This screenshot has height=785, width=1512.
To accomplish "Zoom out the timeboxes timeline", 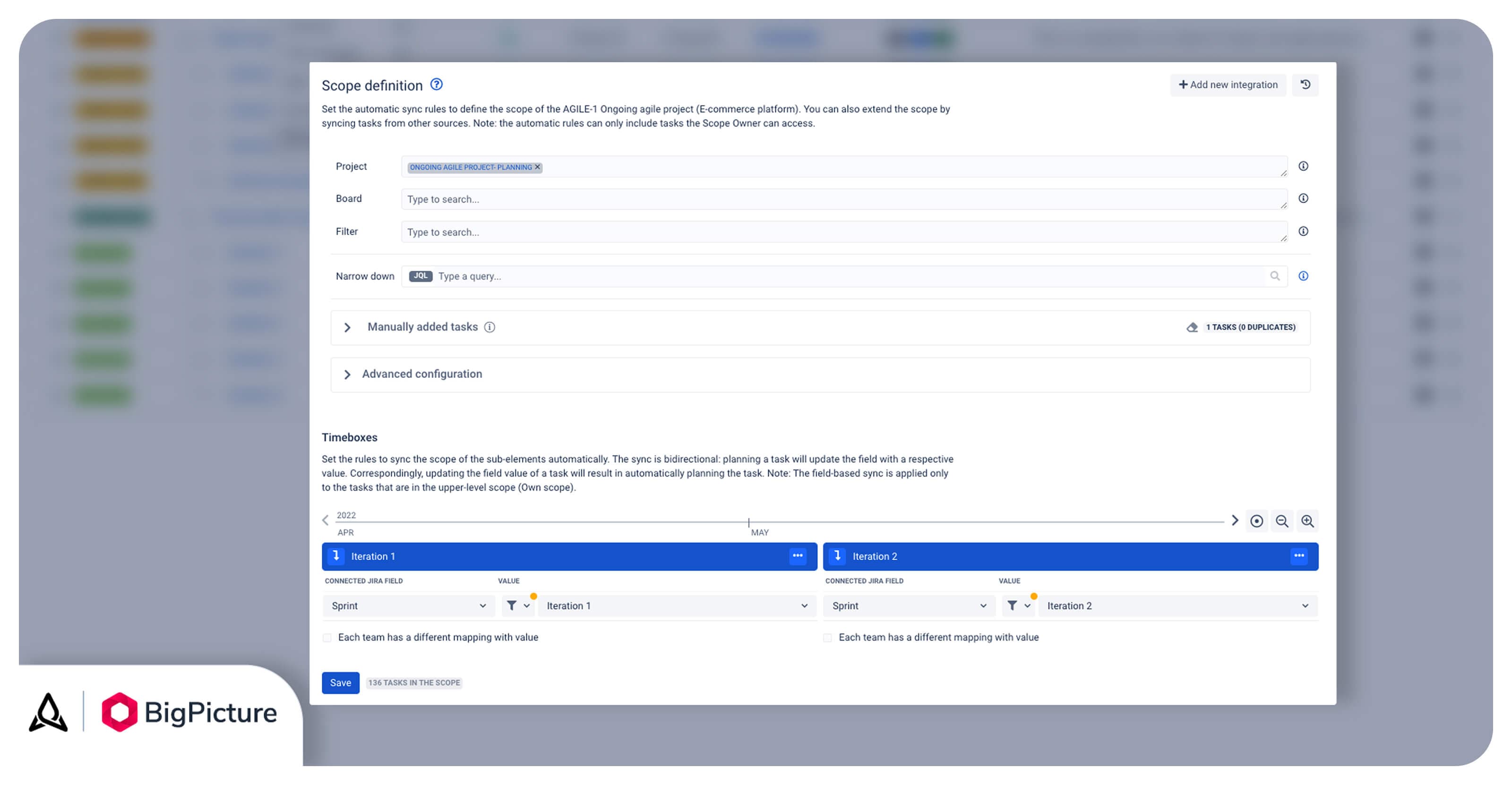I will coord(1282,521).
